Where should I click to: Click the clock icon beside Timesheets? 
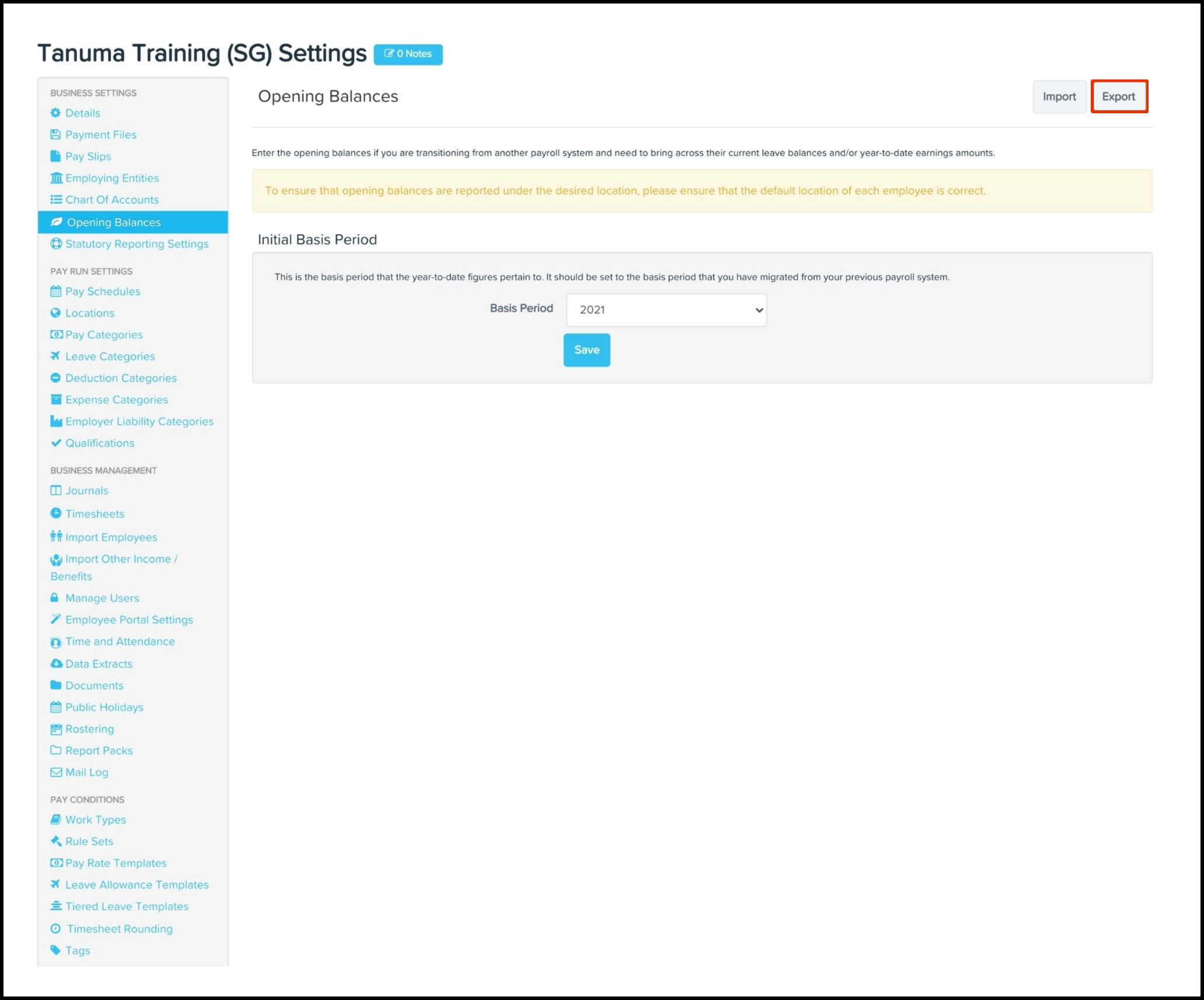55,513
